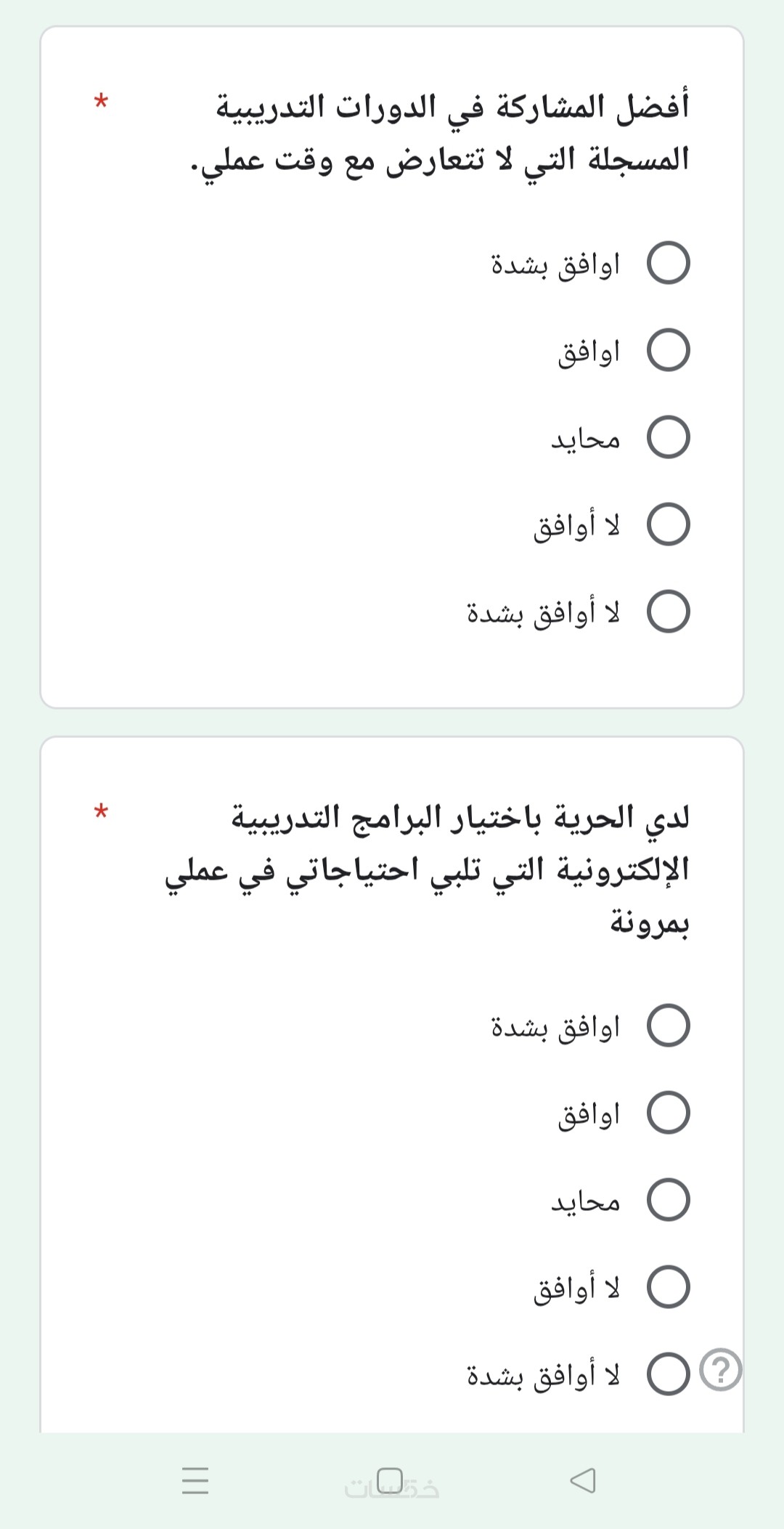Viewport: 784px width, 1529px height.
Task: Click the required asterisk of the first question
Action: coord(101,100)
